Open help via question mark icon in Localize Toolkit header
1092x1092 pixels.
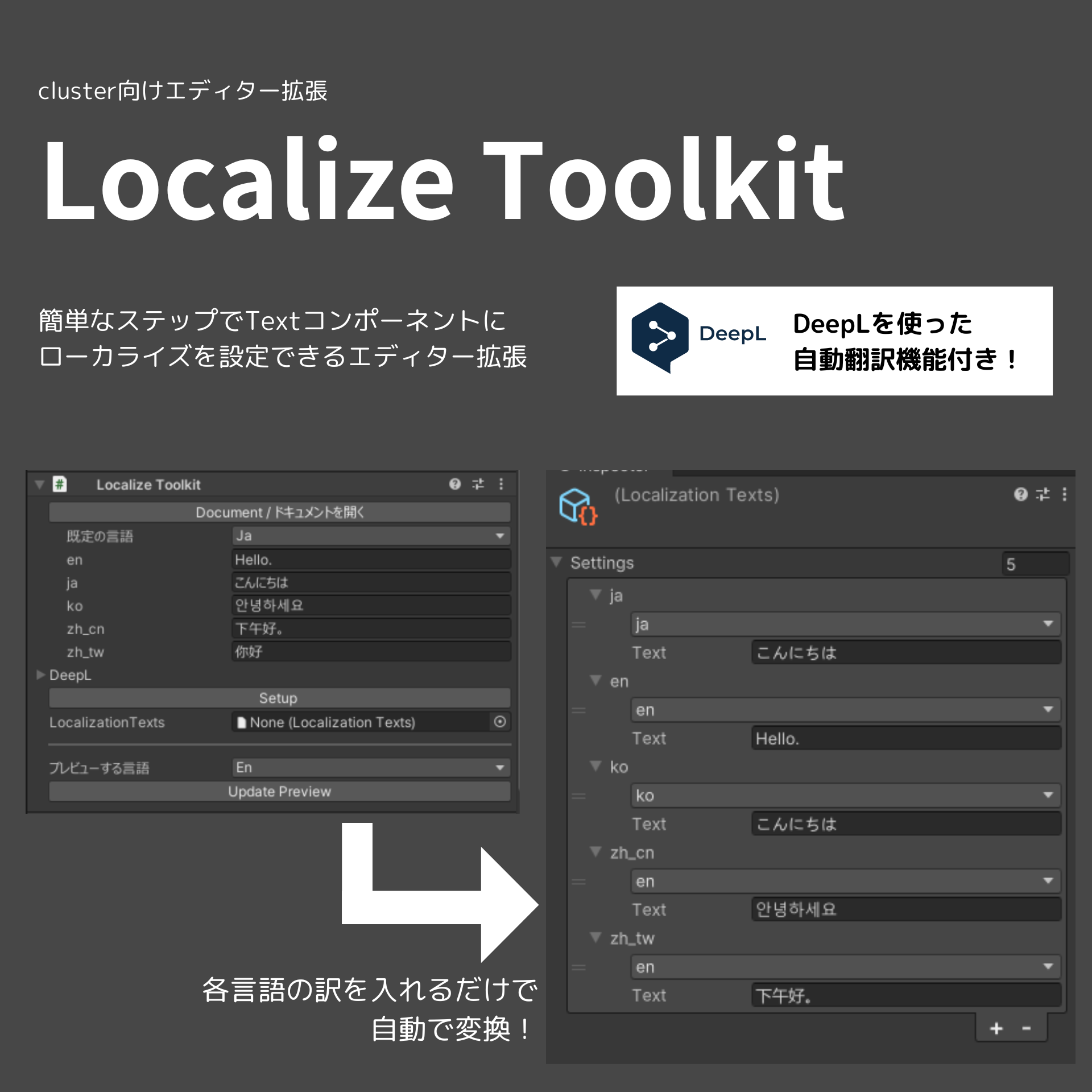[454, 485]
